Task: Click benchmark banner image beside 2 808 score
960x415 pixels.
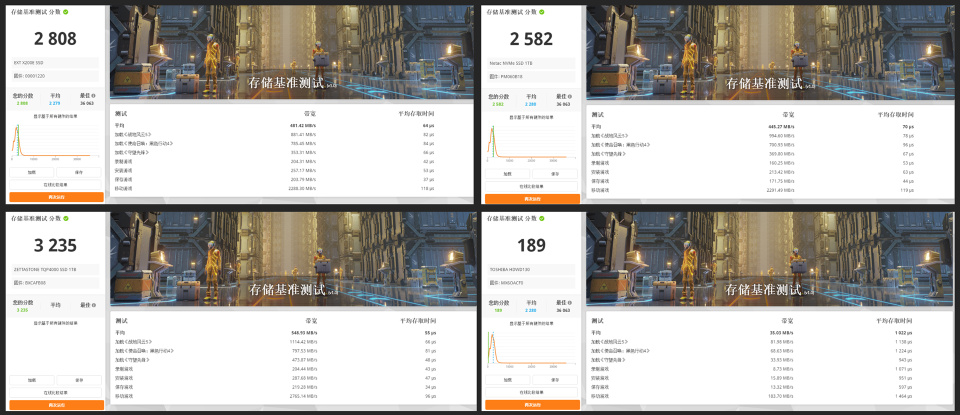Action: [x=291, y=53]
